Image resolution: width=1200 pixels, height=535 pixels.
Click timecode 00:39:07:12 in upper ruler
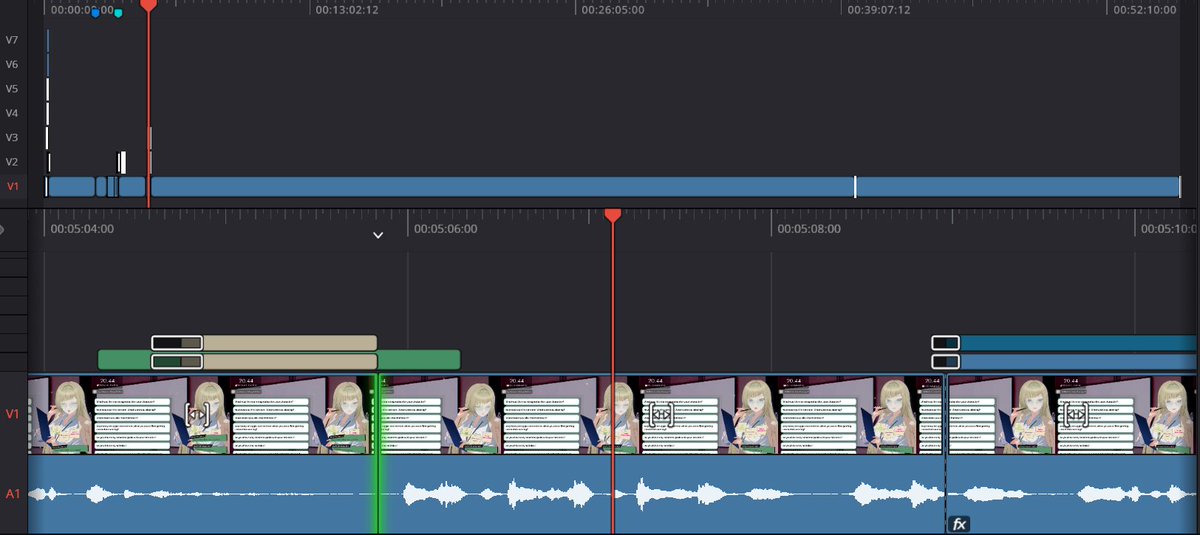pos(878,10)
